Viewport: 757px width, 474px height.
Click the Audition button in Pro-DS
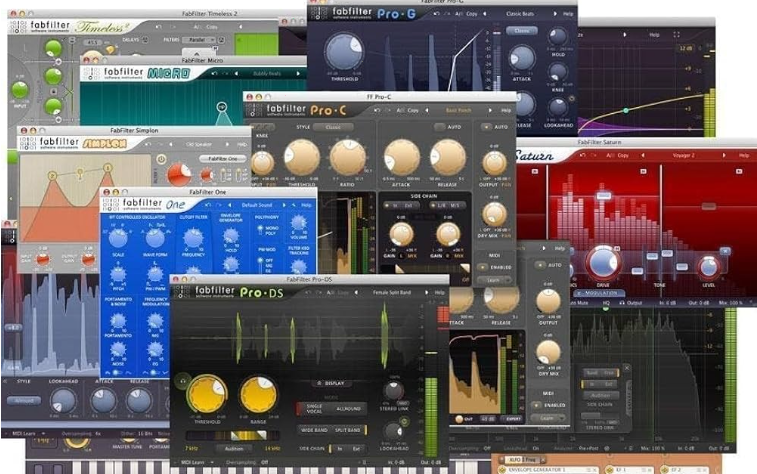point(234,449)
